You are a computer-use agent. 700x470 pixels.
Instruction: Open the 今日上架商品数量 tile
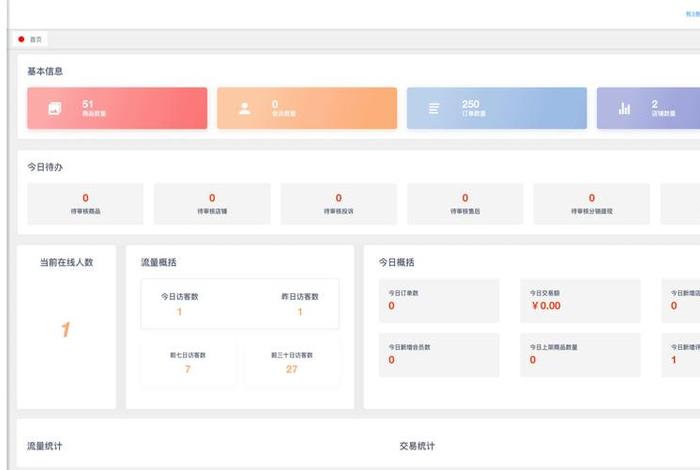tap(580, 355)
